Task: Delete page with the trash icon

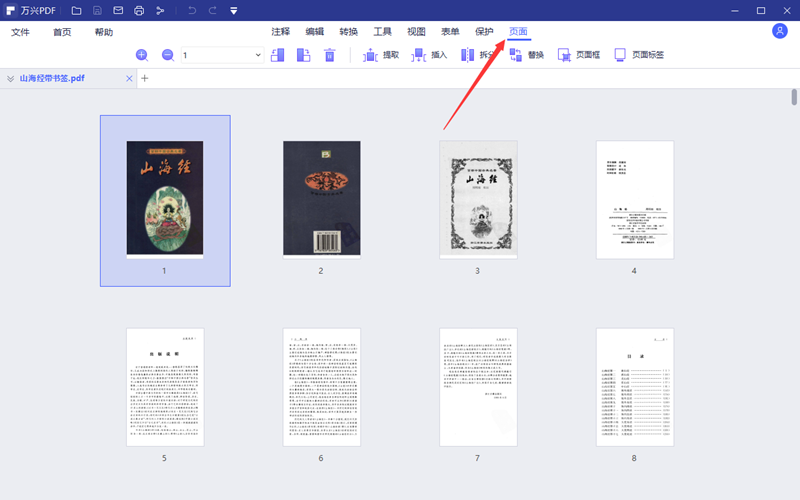Action: click(x=329, y=55)
